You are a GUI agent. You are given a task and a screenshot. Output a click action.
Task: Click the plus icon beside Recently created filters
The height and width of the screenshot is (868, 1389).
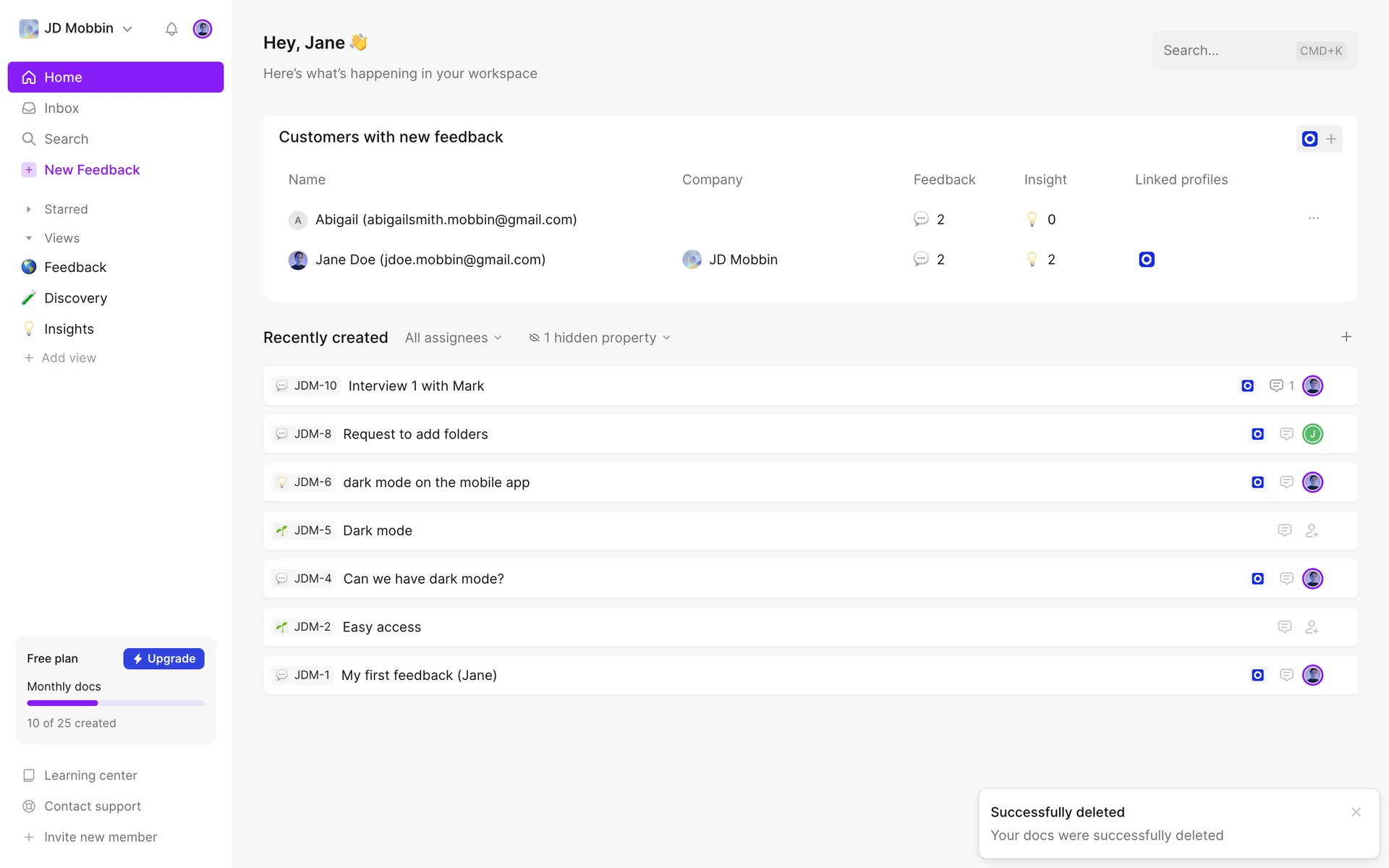[x=1346, y=337]
